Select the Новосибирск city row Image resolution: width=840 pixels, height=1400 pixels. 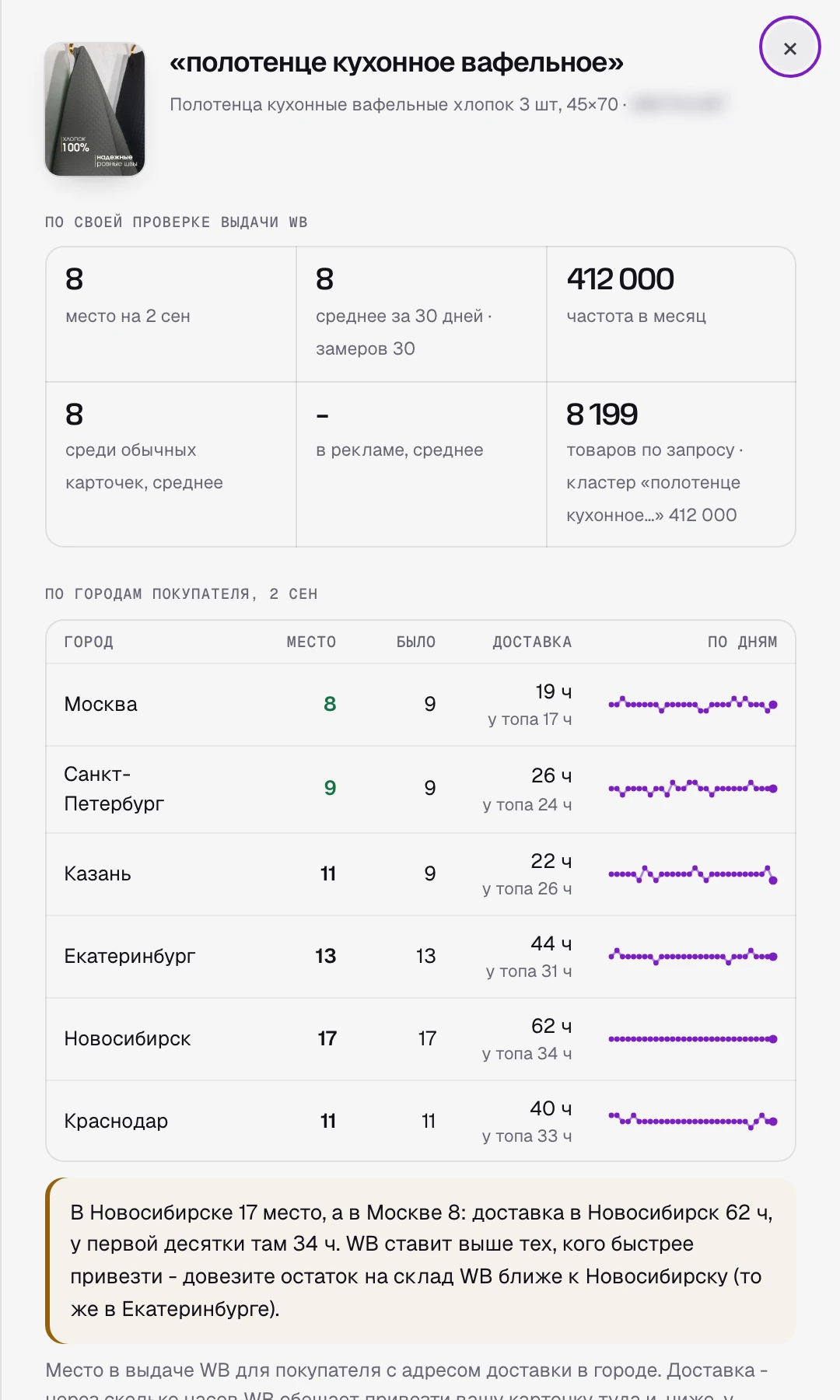click(x=421, y=1039)
